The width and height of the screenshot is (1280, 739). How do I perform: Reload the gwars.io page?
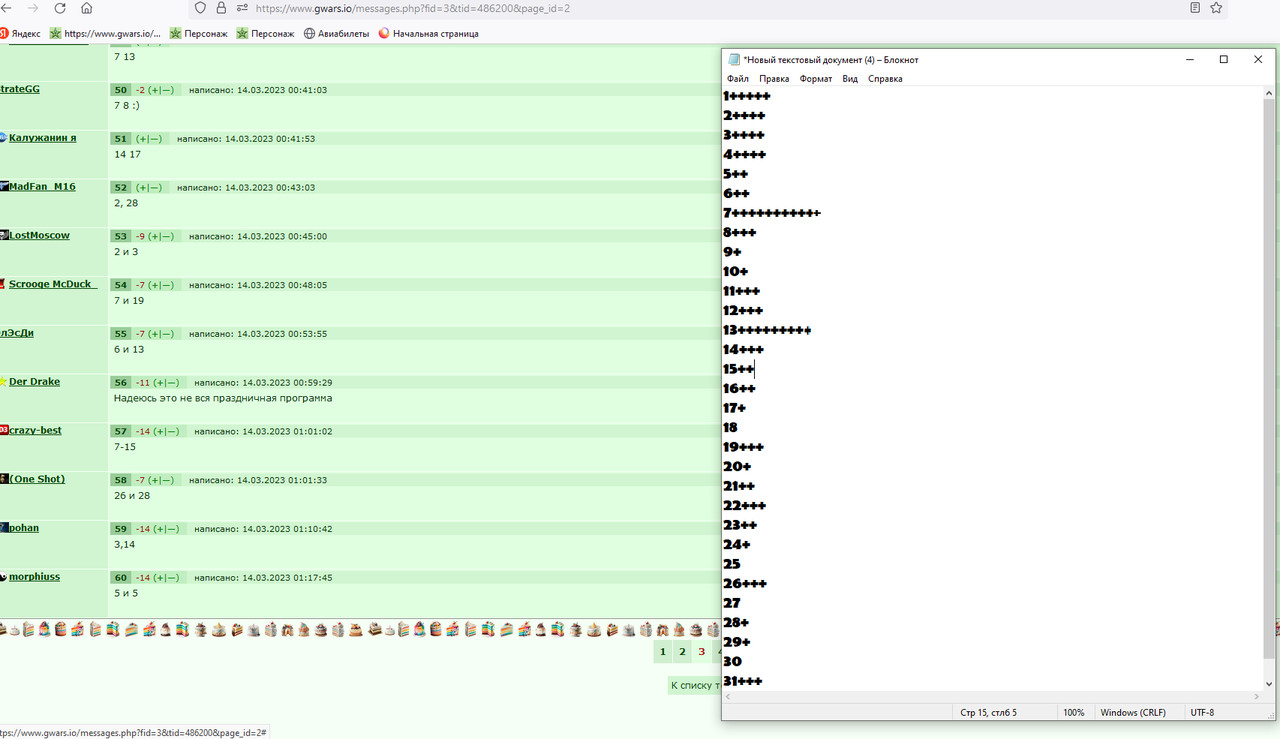coord(60,8)
